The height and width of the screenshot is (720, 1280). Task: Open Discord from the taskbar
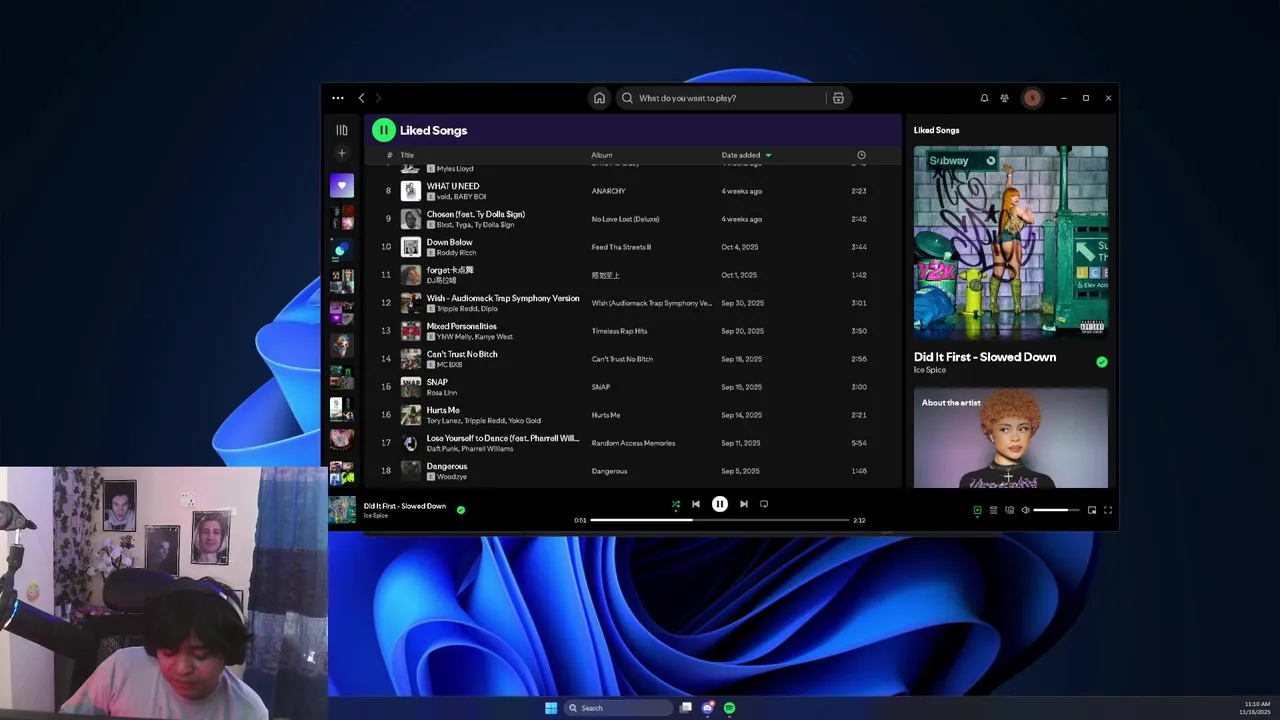click(x=708, y=708)
